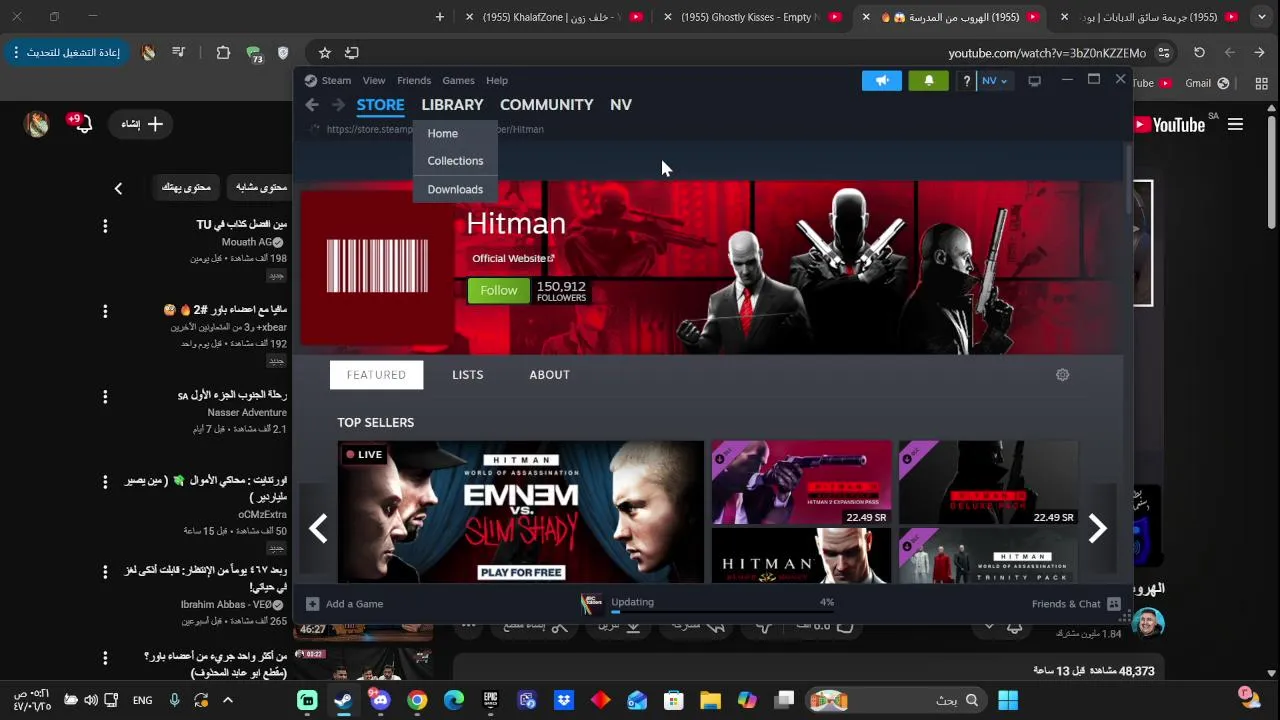Open Hitman 3 Expansion Pass thumbnail
Screen dimensions: 1280x720
(x=801, y=483)
